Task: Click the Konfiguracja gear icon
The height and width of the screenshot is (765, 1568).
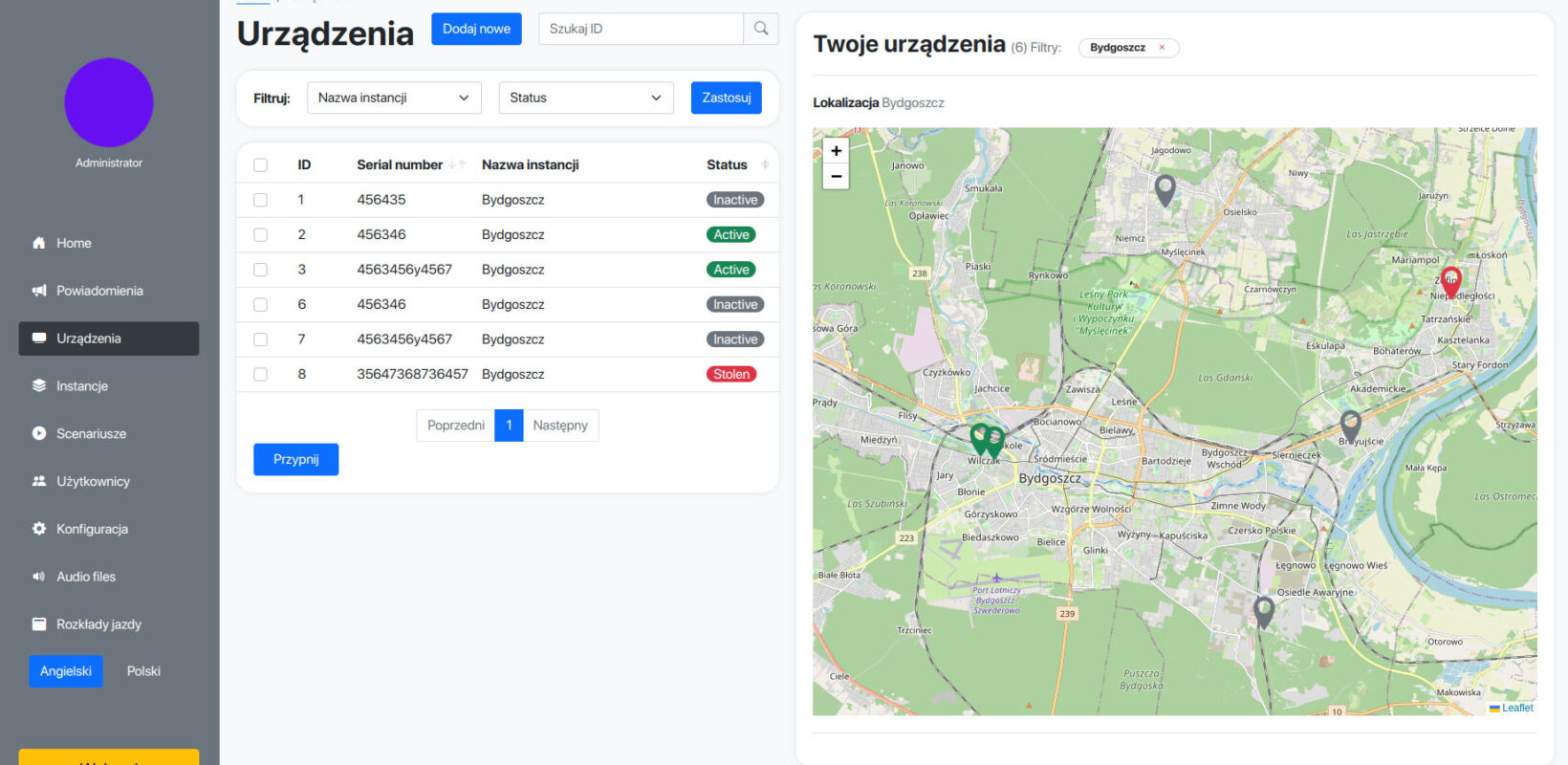Action: (x=39, y=529)
